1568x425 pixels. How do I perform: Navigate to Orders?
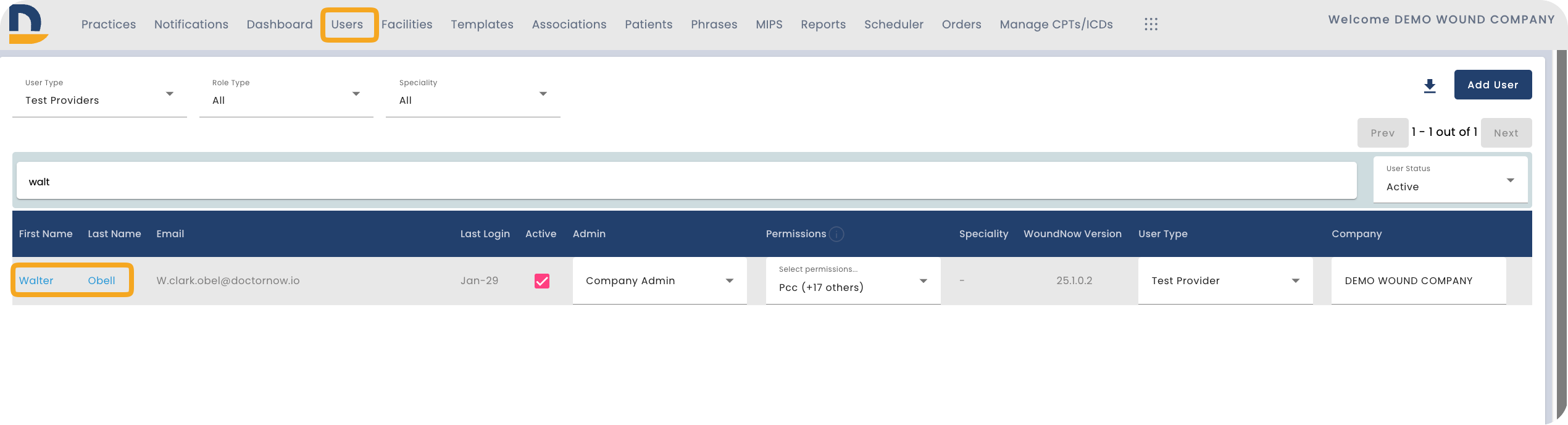click(962, 24)
